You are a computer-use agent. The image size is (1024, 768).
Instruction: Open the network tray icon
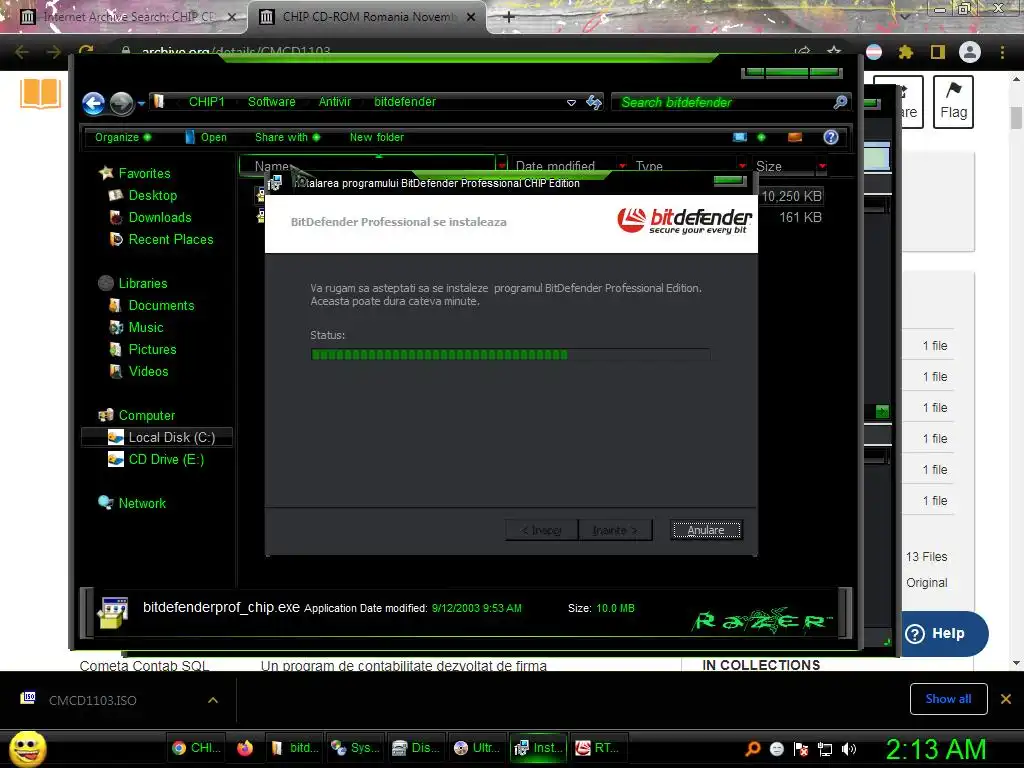(825, 749)
